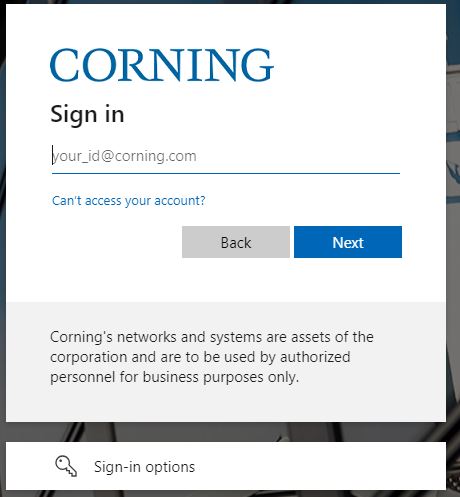Click the letter G ending the CORNING logo
The height and width of the screenshot is (497, 460).
pyautogui.click(x=257, y=65)
